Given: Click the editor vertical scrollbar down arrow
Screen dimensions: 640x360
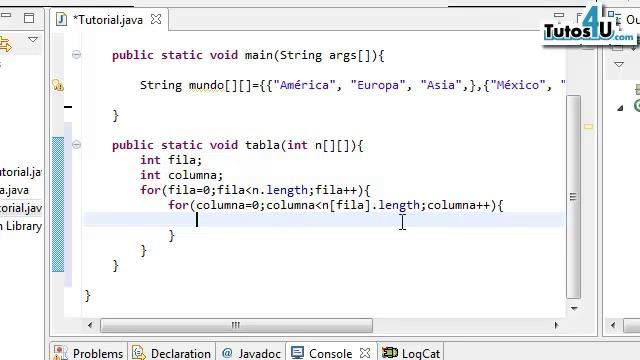Looking at the screenshot, I should point(574,308).
